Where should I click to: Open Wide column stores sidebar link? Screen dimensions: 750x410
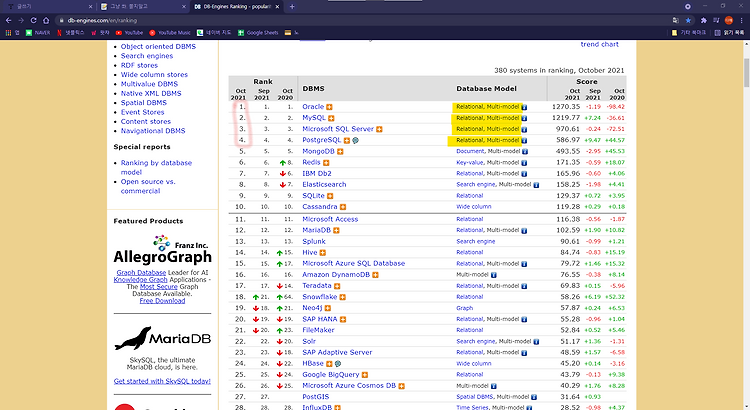[x=154, y=75]
